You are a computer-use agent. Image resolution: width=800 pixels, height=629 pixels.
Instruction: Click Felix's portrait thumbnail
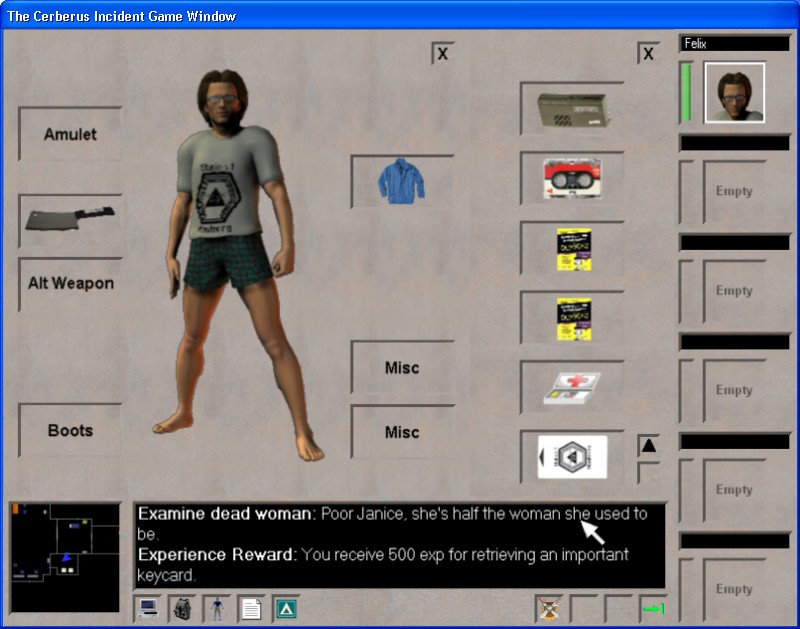734,93
